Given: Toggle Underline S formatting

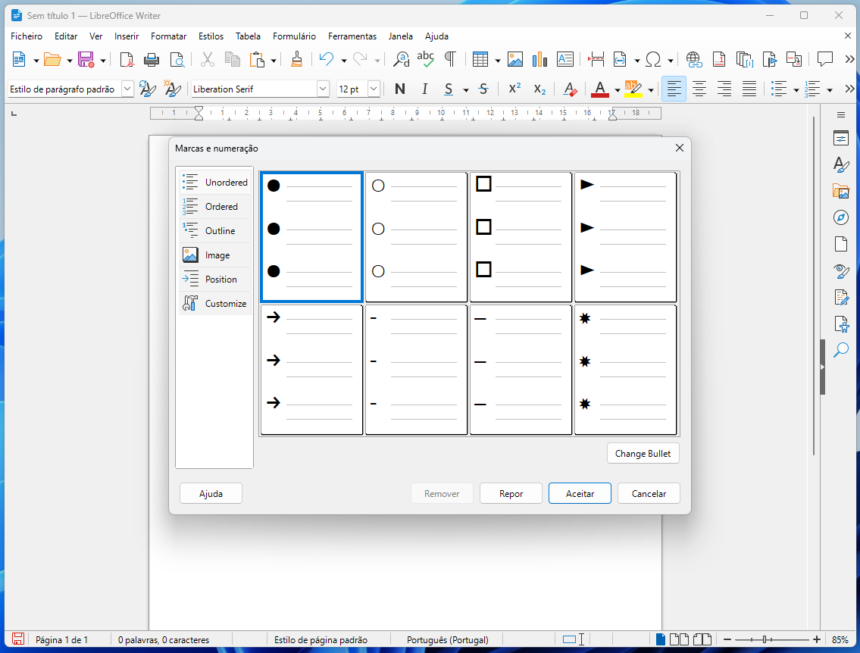Looking at the screenshot, I should (449, 89).
